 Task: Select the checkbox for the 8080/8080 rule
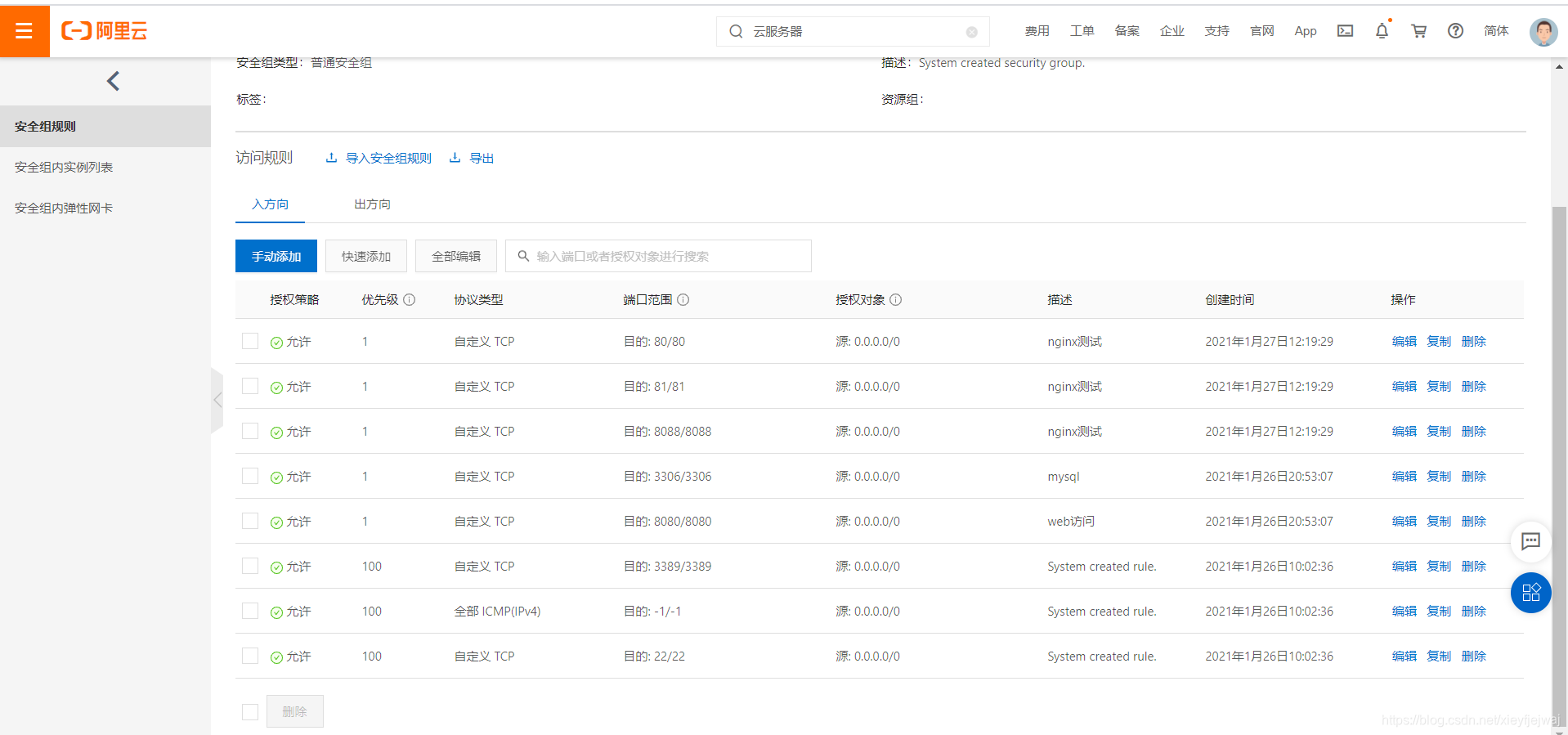[x=250, y=521]
